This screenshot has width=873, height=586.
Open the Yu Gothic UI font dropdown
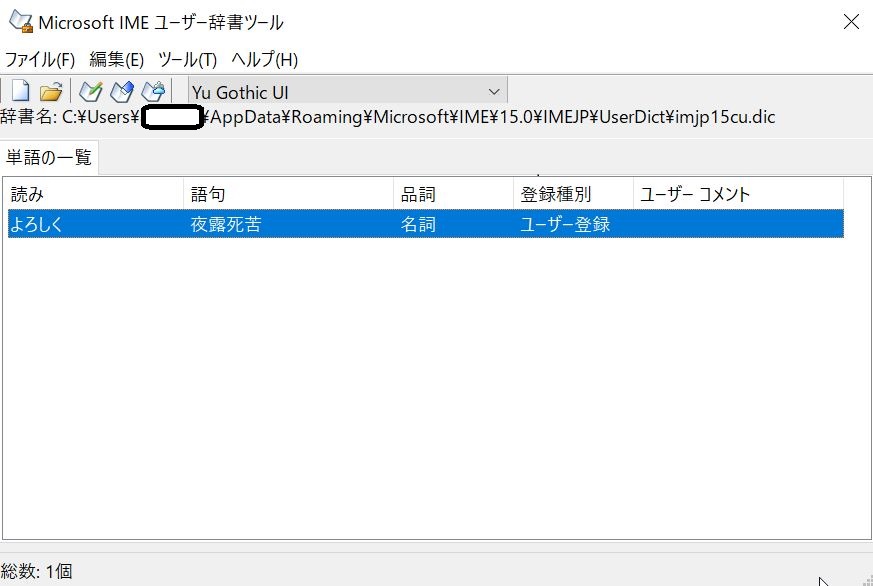pyautogui.click(x=347, y=92)
